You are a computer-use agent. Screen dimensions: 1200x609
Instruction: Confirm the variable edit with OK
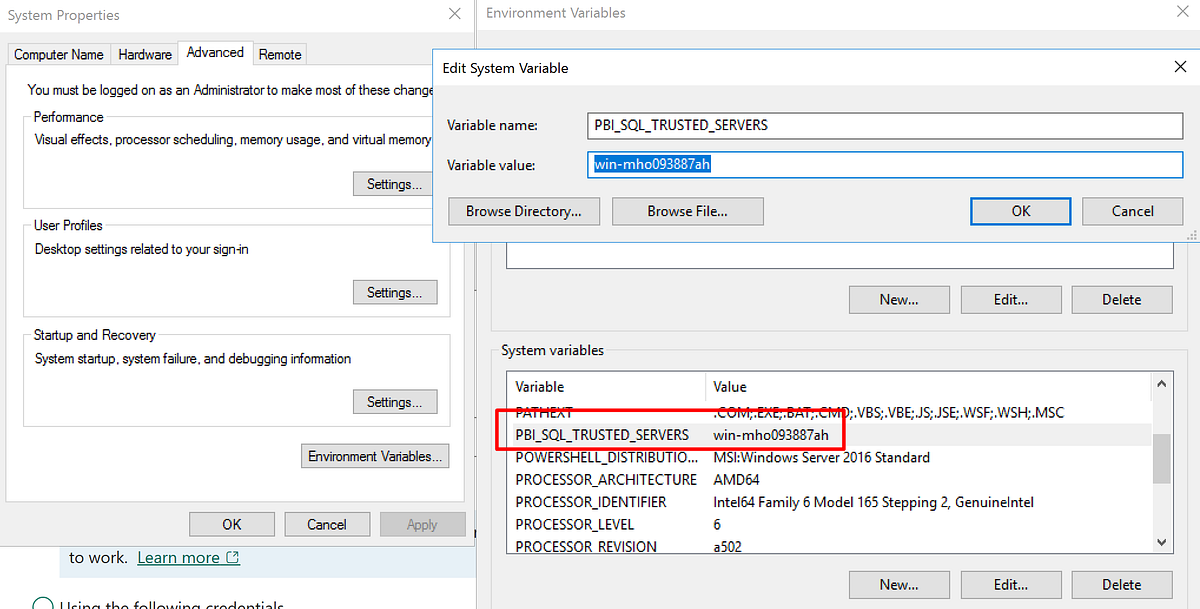coord(1020,211)
